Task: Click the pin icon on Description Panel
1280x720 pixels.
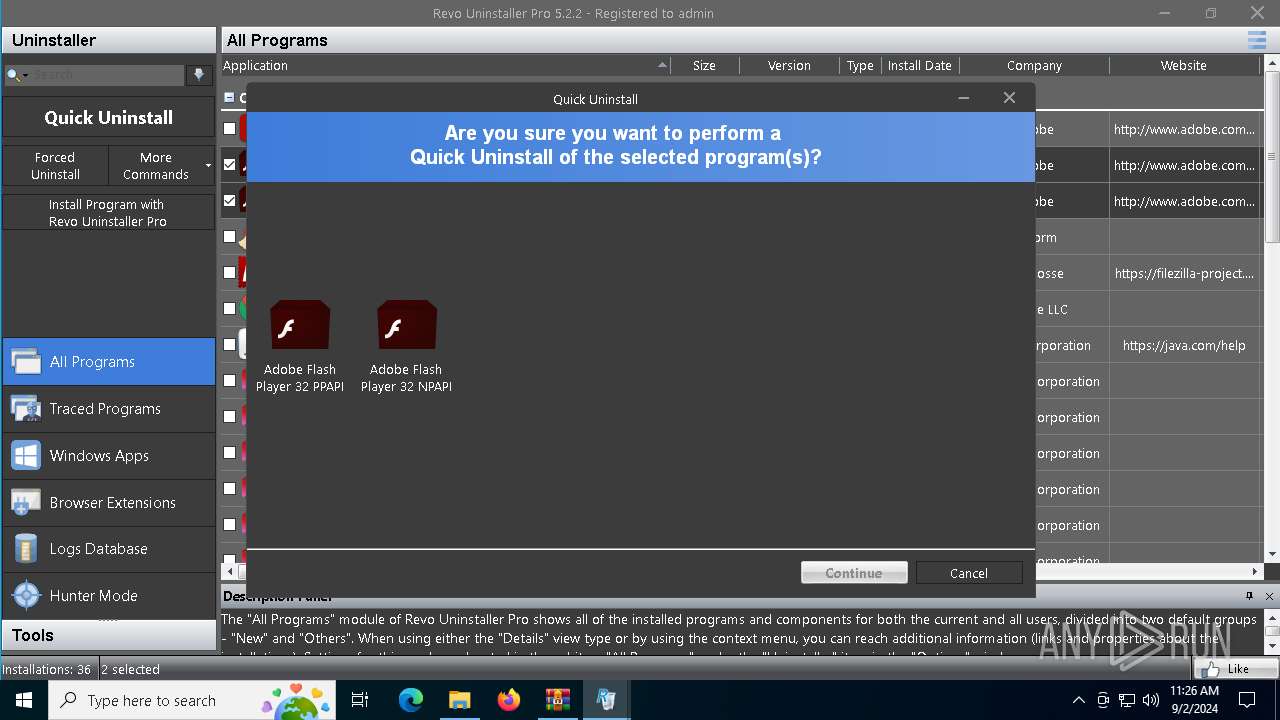Action: pos(1249,596)
